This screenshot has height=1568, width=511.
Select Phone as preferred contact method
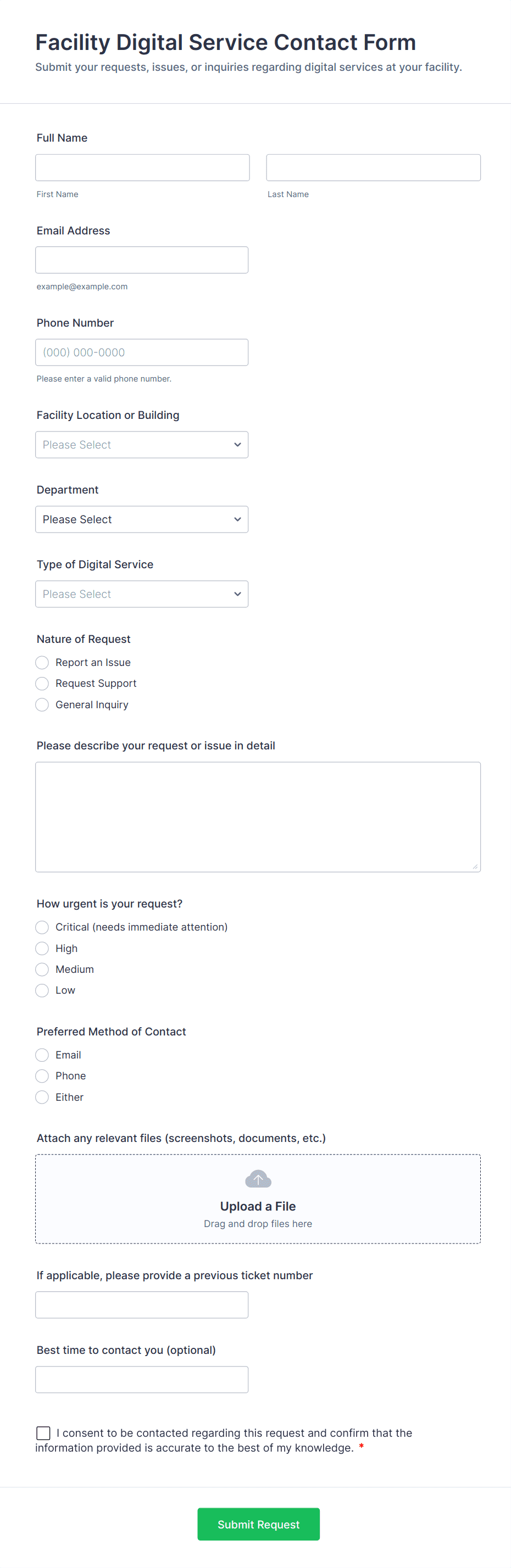[41, 1076]
